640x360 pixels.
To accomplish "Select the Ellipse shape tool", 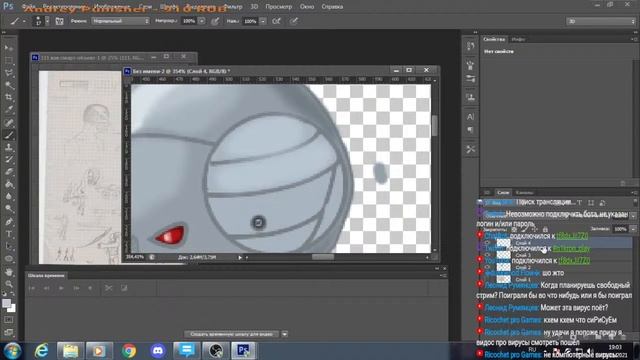I will [x=9, y=259].
